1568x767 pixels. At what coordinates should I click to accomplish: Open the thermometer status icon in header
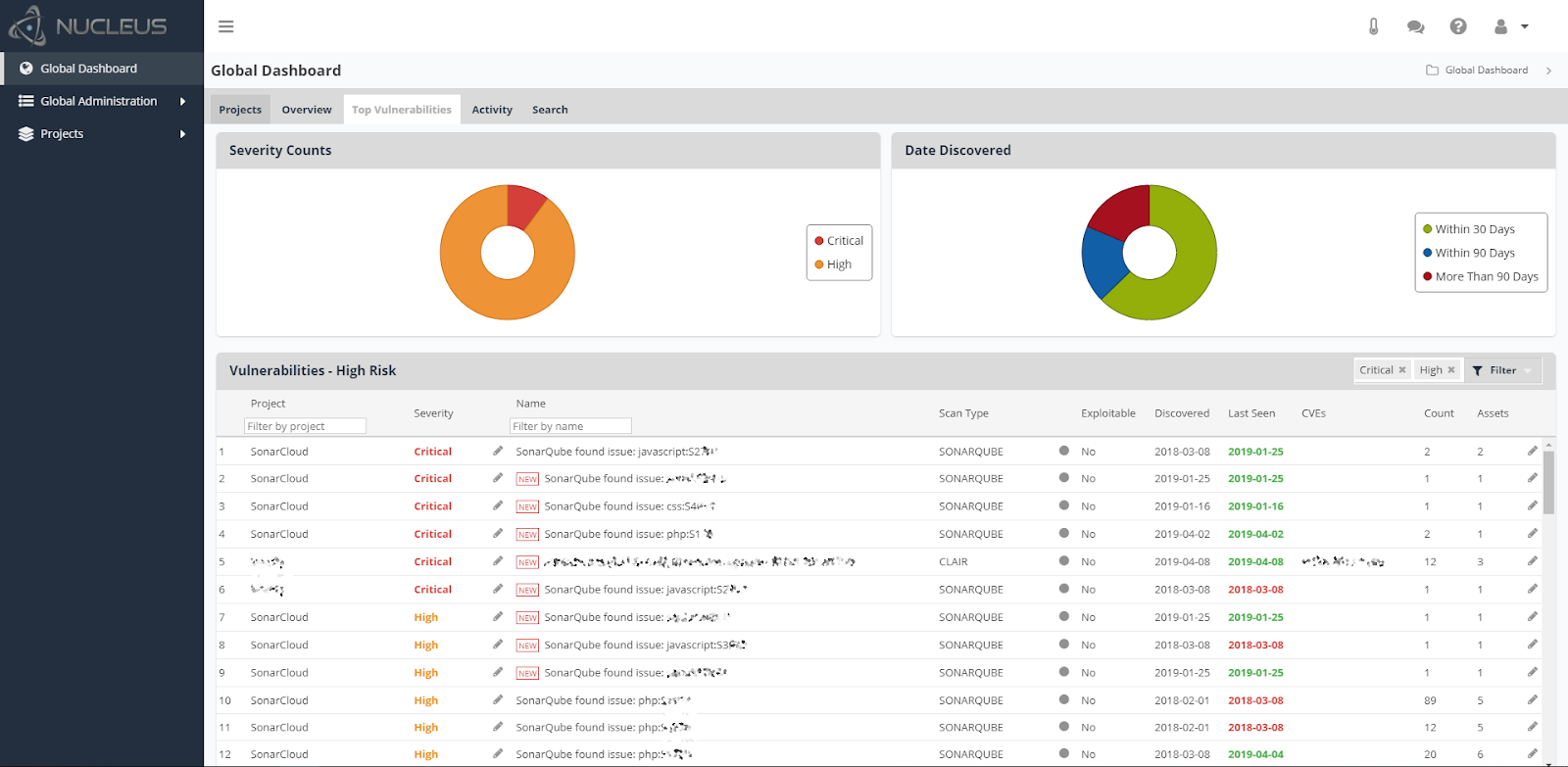point(1373,26)
